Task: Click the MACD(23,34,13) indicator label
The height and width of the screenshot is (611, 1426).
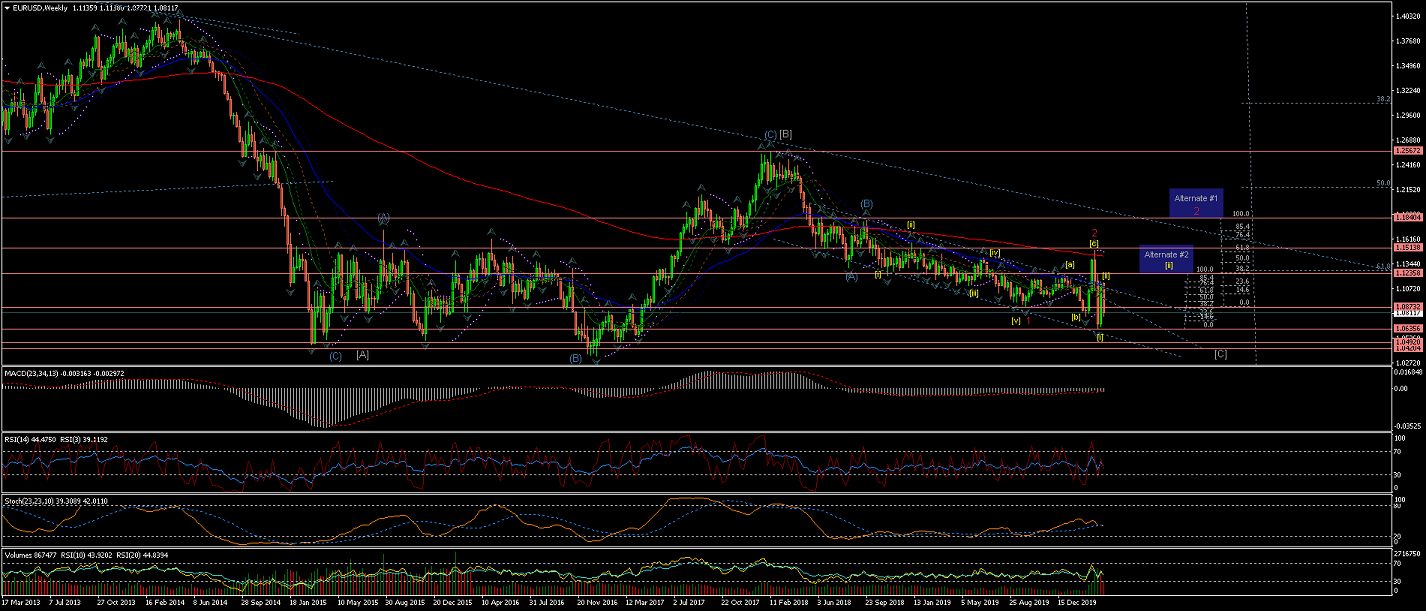Action: pyautogui.click(x=34, y=373)
